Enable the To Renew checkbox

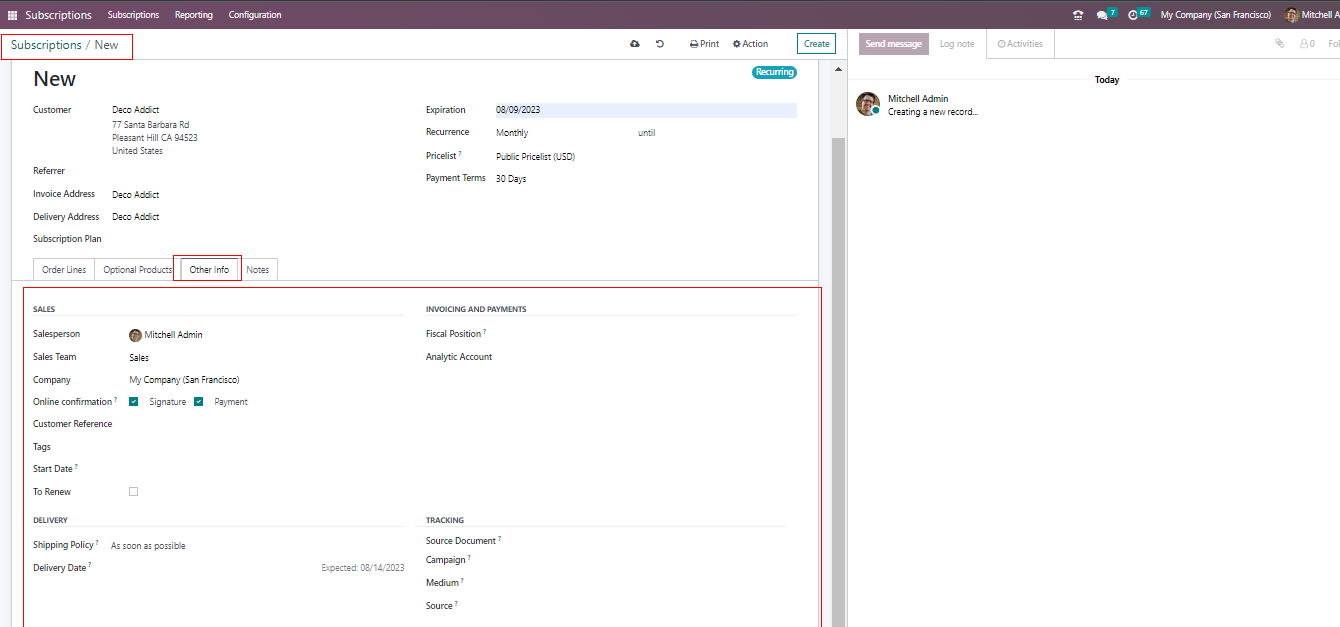tap(134, 492)
